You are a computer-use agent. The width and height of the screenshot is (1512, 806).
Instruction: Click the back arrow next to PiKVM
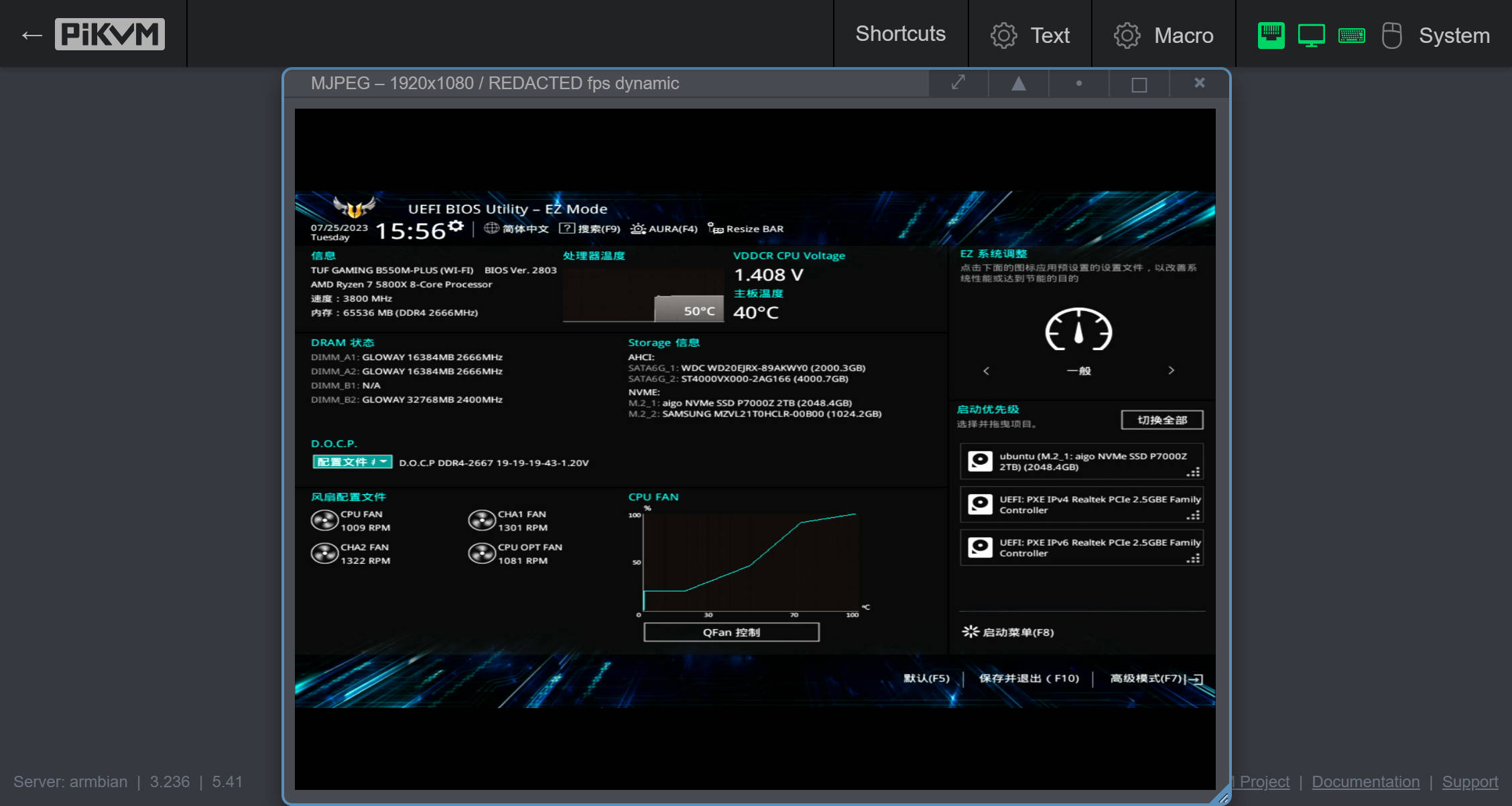point(31,35)
